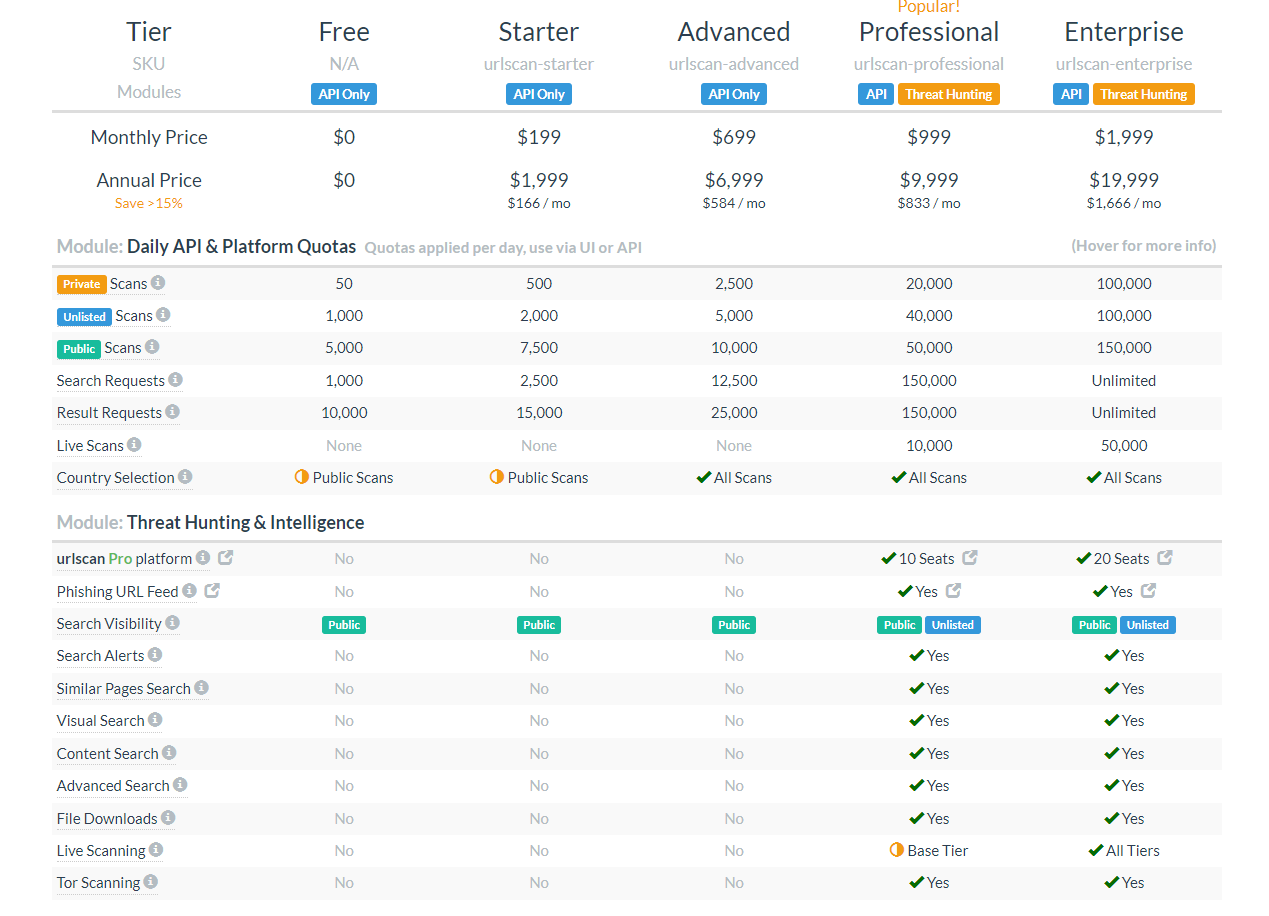
Task: Click info icon next to Public Scans
Action: pyautogui.click(x=152, y=347)
